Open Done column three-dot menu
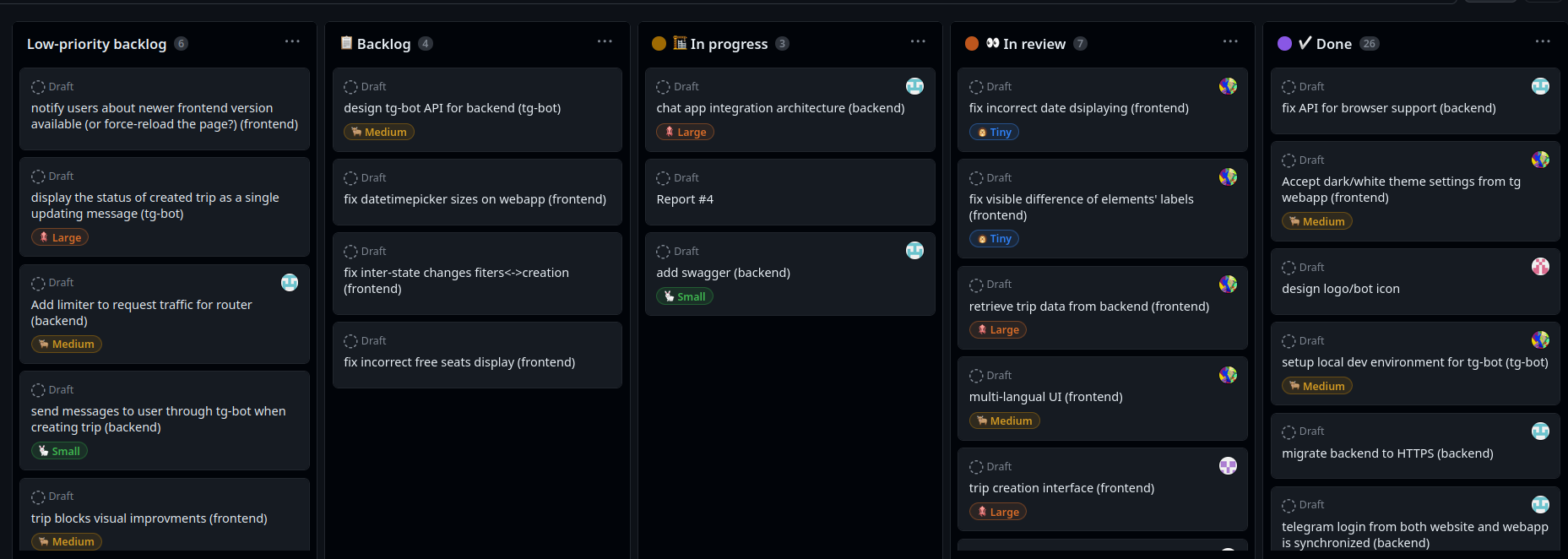This screenshot has width=1568, height=559. click(1543, 41)
